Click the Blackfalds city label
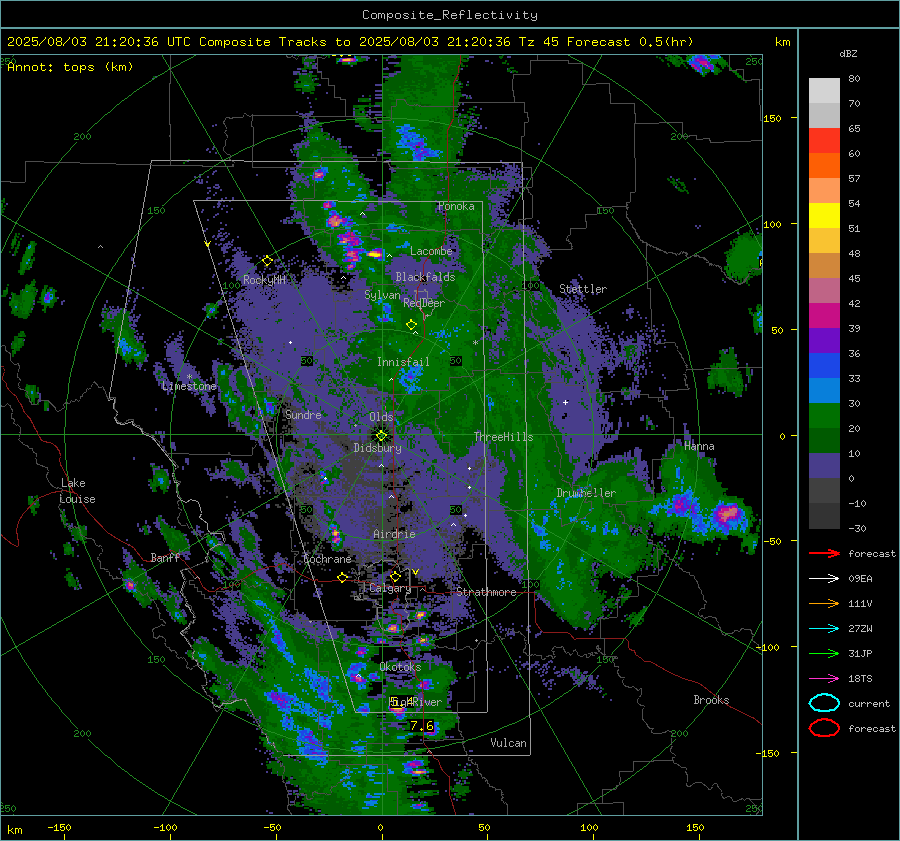The width and height of the screenshot is (900, 841). pyautogui.click(x=425, y=277)
